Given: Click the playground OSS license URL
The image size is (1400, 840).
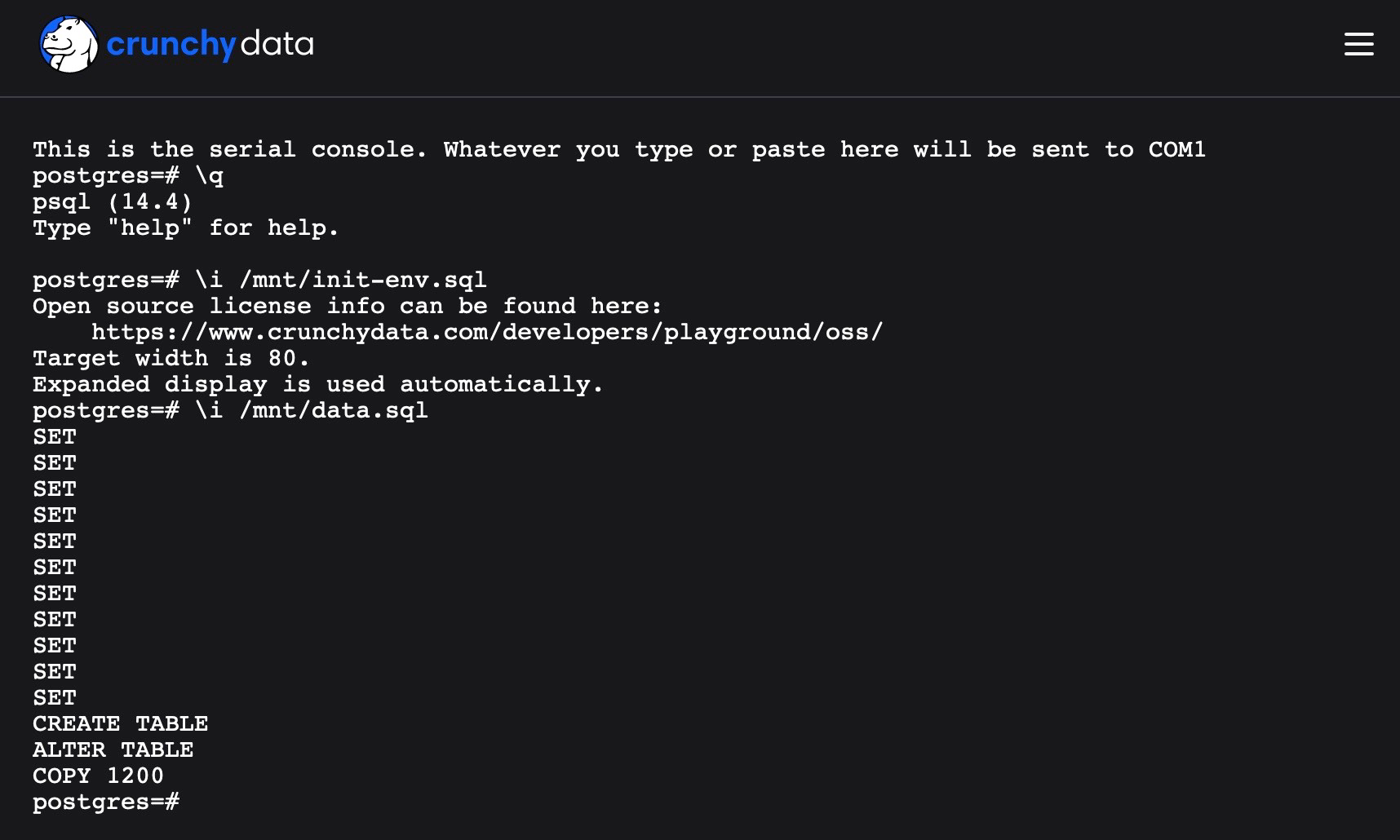Looking at the screenshot, I should 487,332.
